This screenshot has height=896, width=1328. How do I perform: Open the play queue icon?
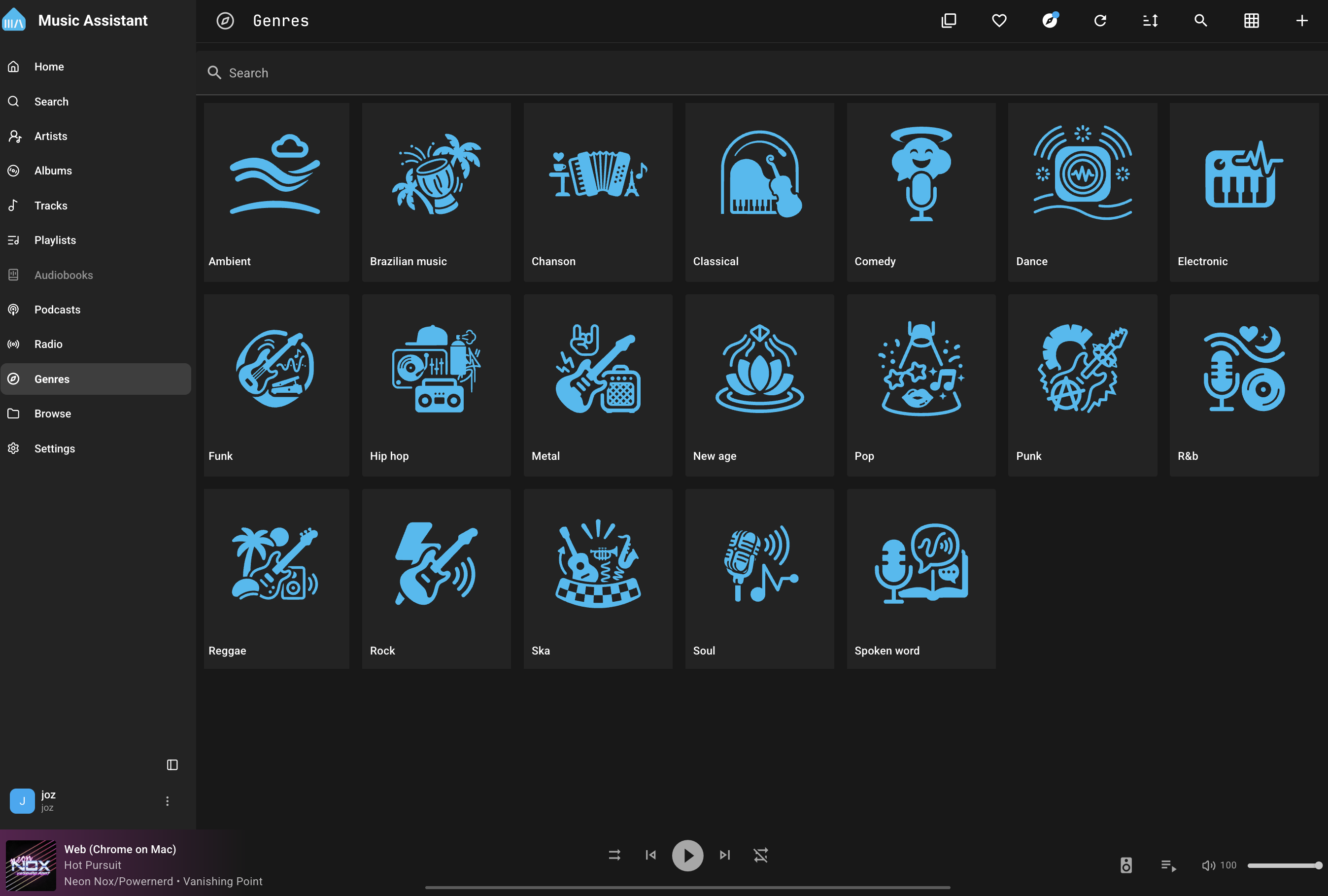[x=1169, y=865]
